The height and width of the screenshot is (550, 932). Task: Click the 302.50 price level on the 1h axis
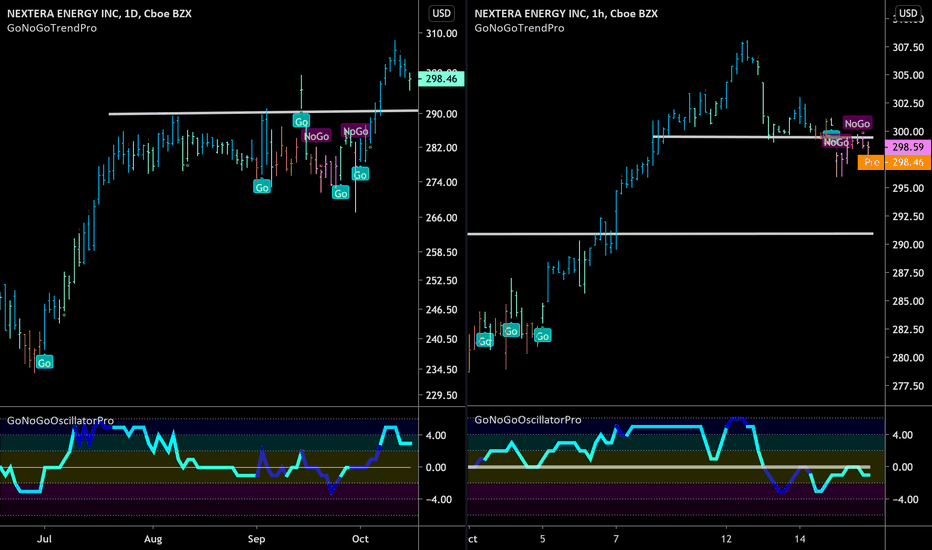pos(908,103)
